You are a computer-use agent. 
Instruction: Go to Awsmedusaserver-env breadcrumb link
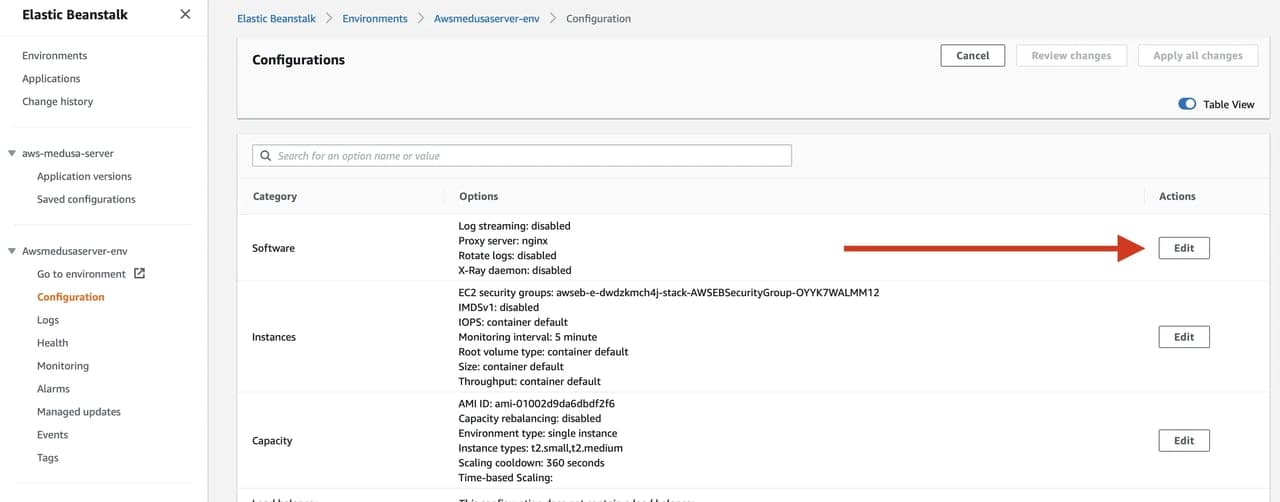(487, 19)
